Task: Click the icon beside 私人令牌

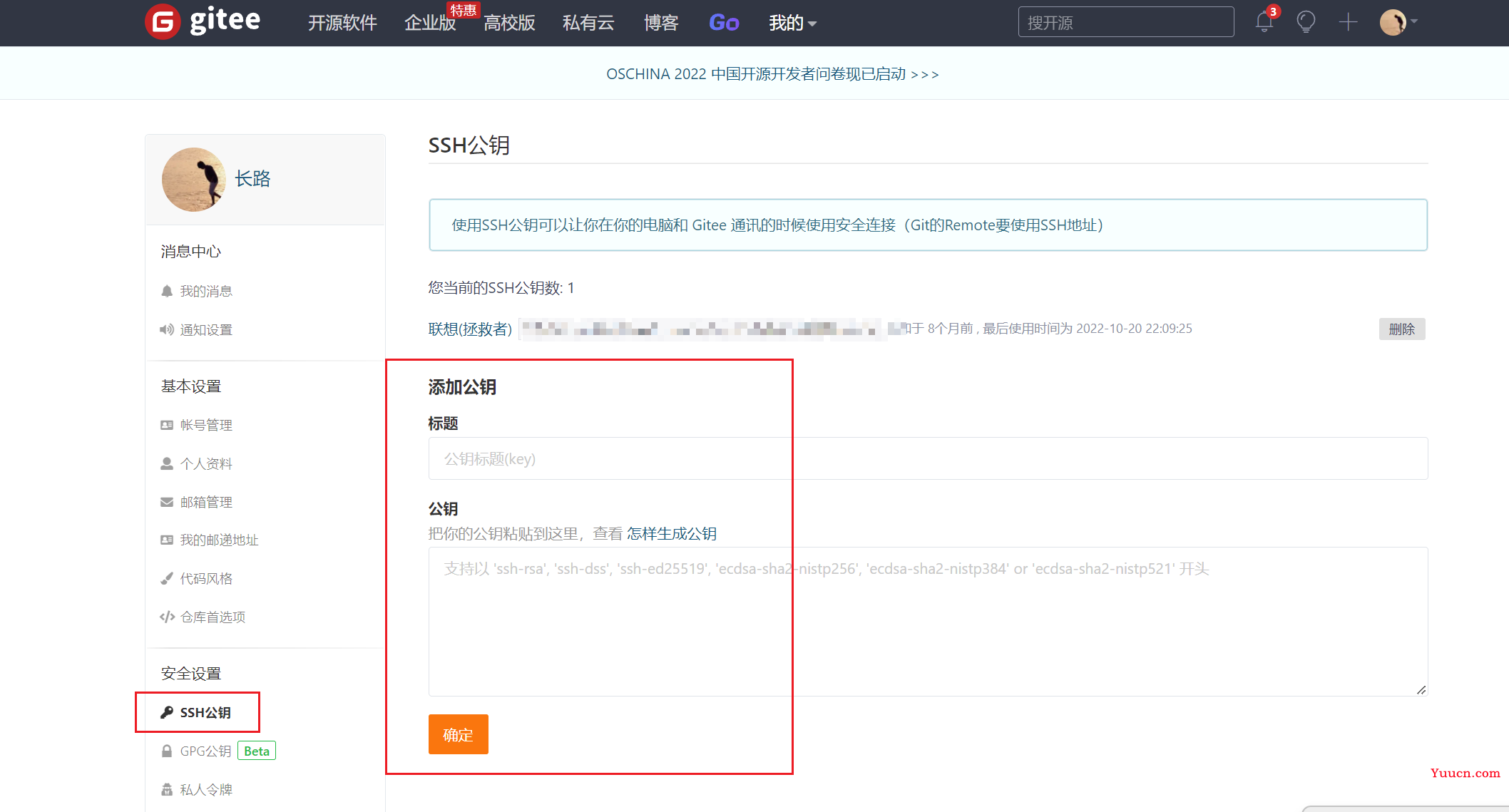Action: coord(167,789)
